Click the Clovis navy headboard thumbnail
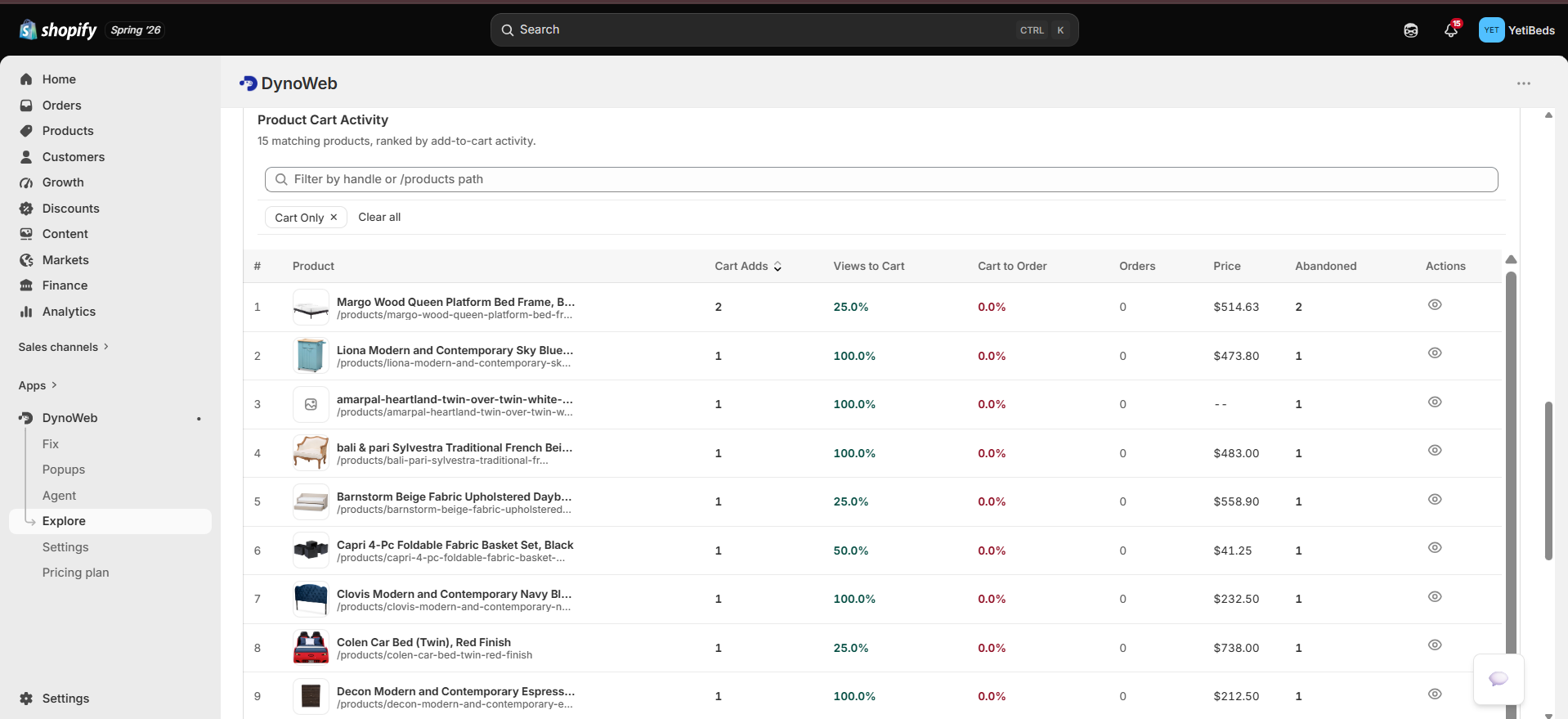The image size is (1568, 719). click(311, 600)
